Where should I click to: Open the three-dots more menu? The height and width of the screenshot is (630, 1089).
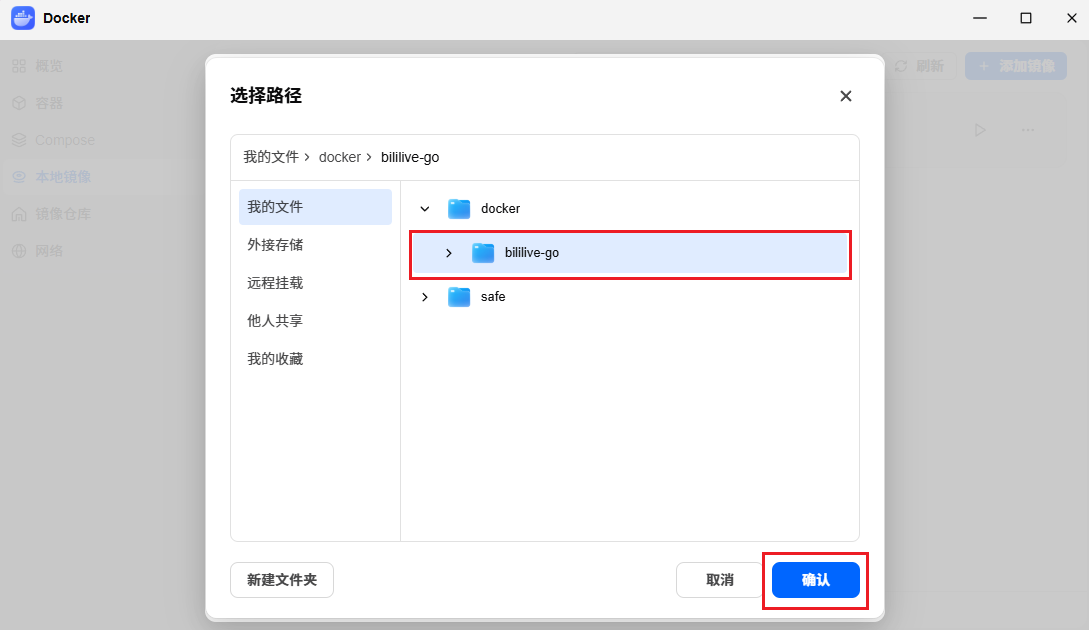click(1028, 130)
